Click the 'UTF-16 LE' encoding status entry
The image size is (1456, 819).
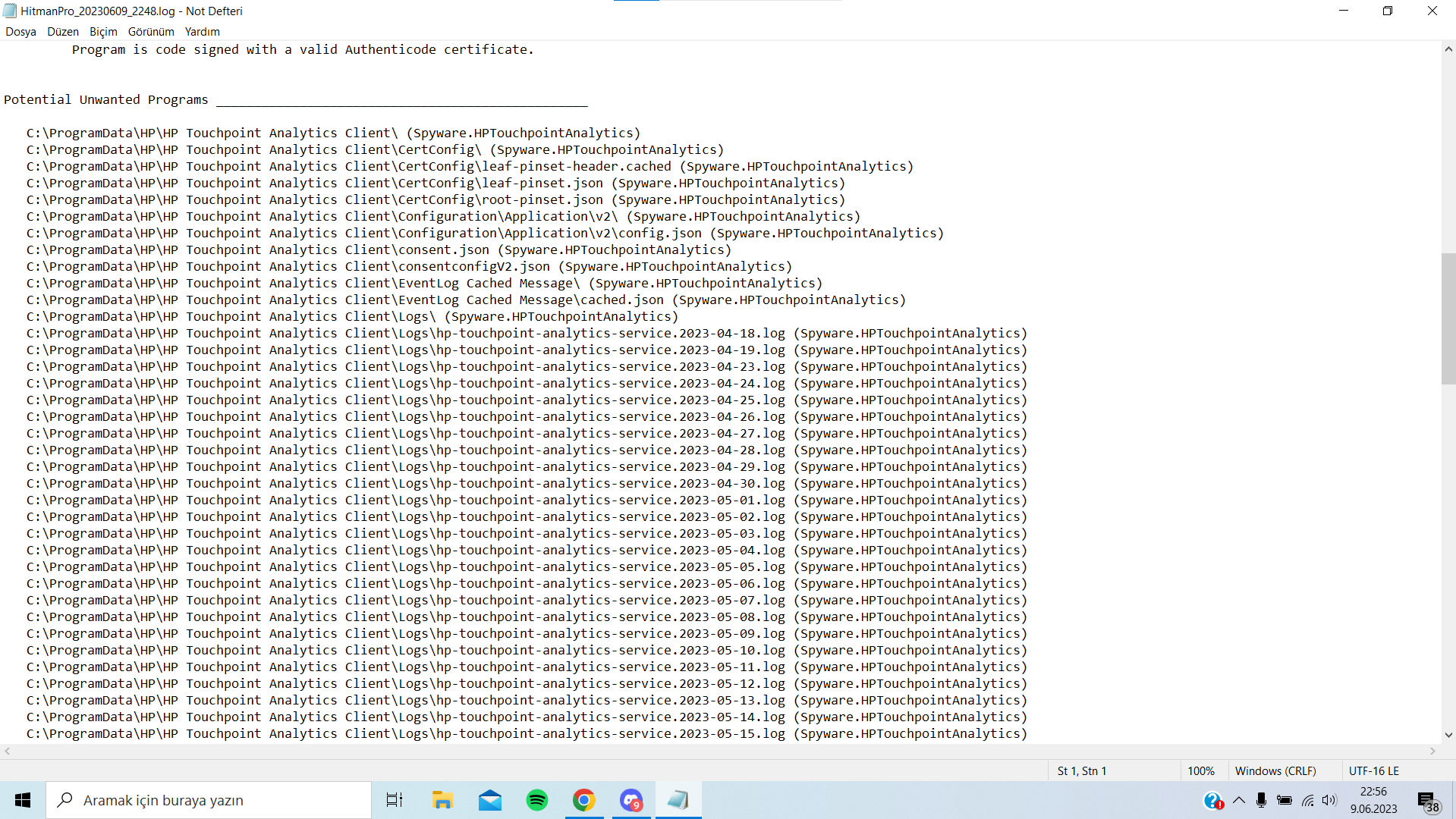[x=1374, y=770]
